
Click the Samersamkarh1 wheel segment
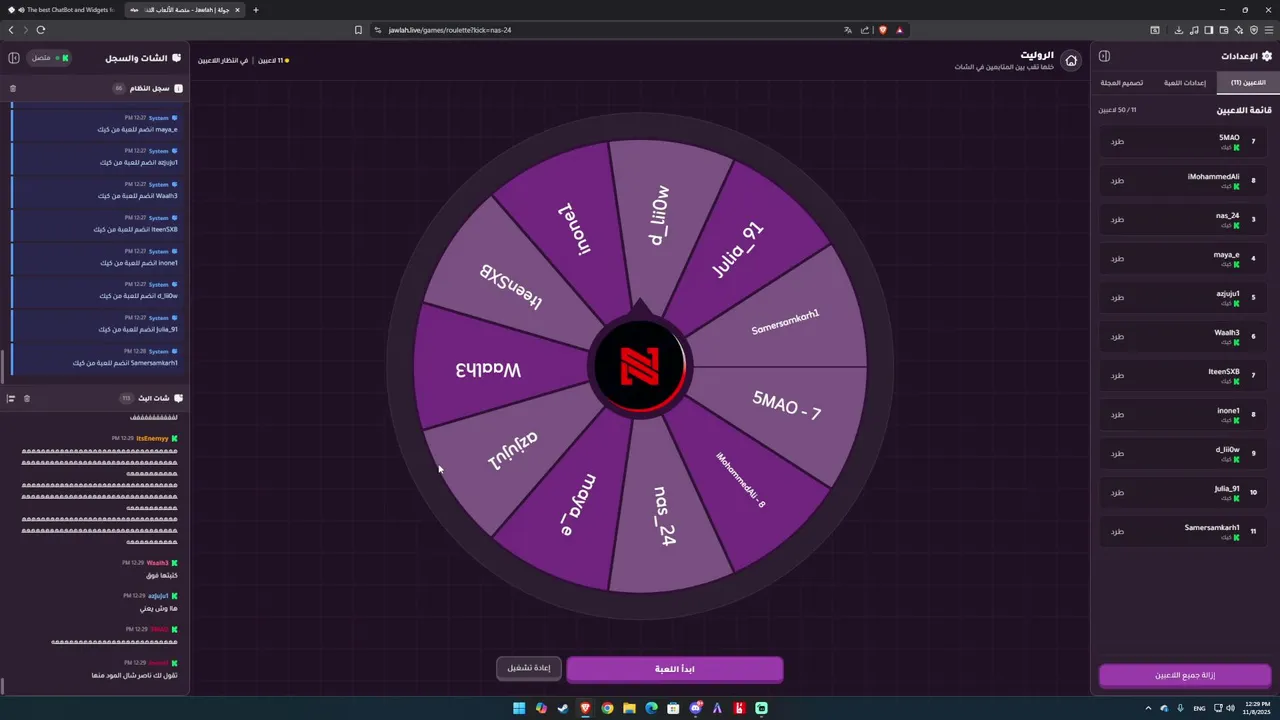coord(785,322)
